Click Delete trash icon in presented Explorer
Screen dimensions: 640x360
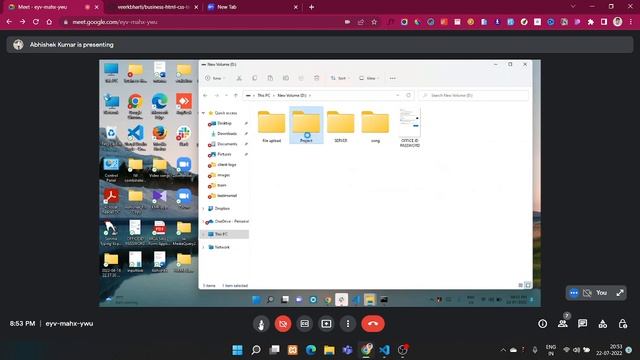[x=316, y=78]
